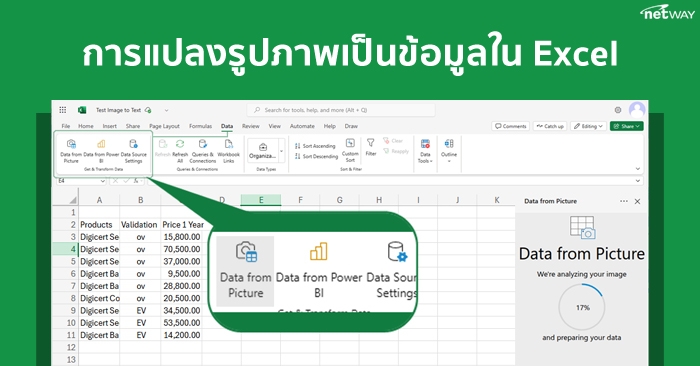Open Data Source Settings
The image size is (700, 366).
133,151
